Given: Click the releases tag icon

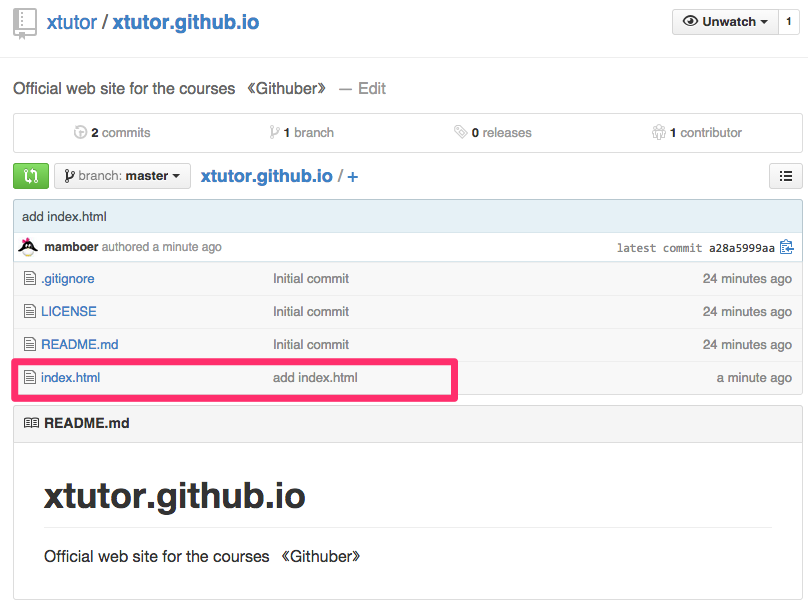Looking at the screenshot, I should (460, 132).
